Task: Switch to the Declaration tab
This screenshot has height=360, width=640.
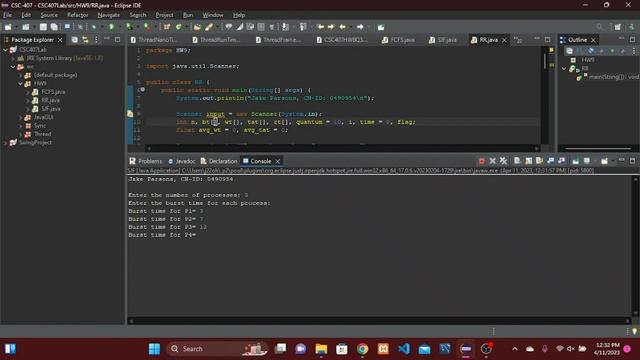Action: click(219, 161)
